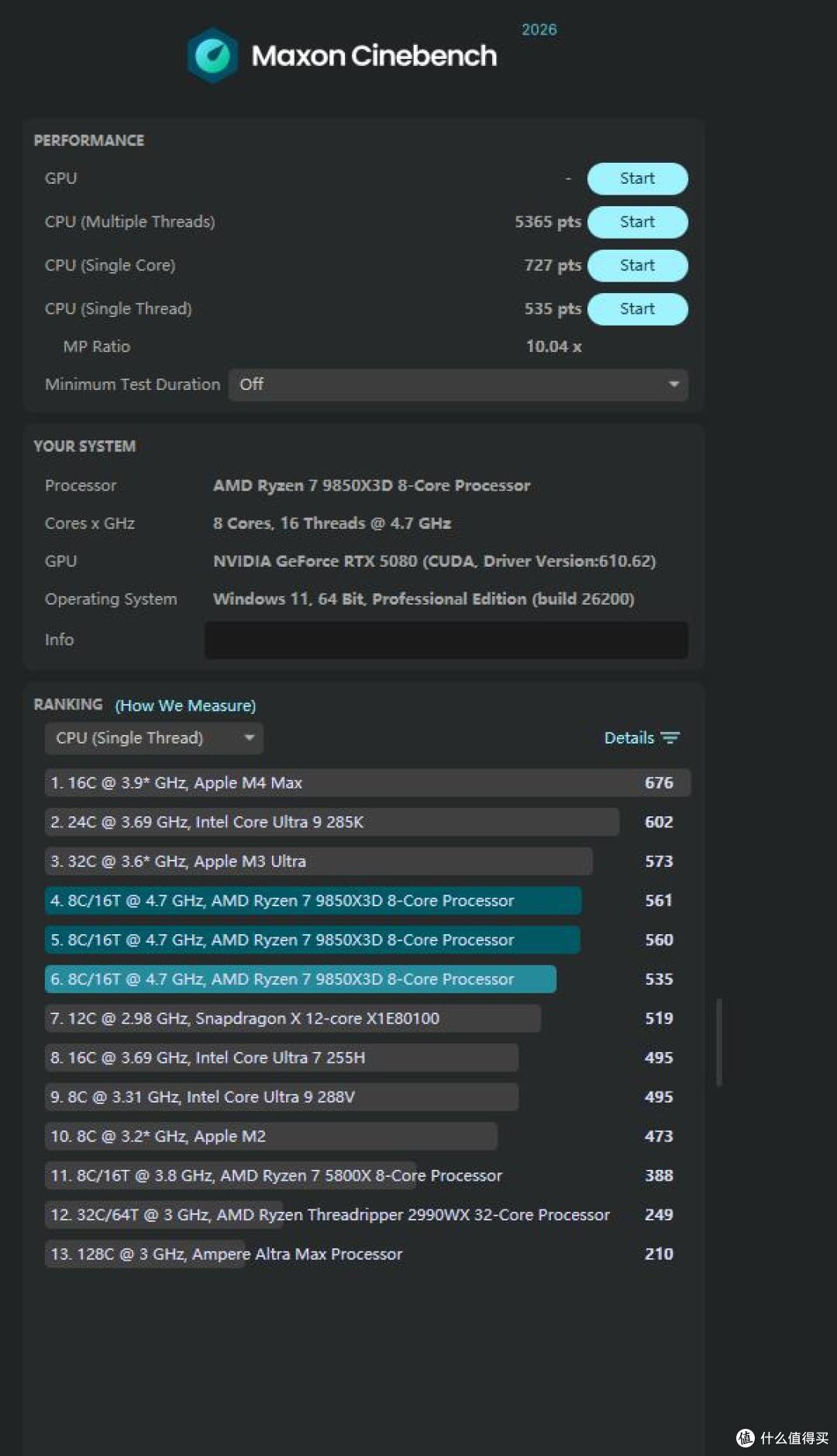Open the CPU (Single Thread) ranking dropdown
Viewport: 837px width, 1456px height.
(154, 738)
